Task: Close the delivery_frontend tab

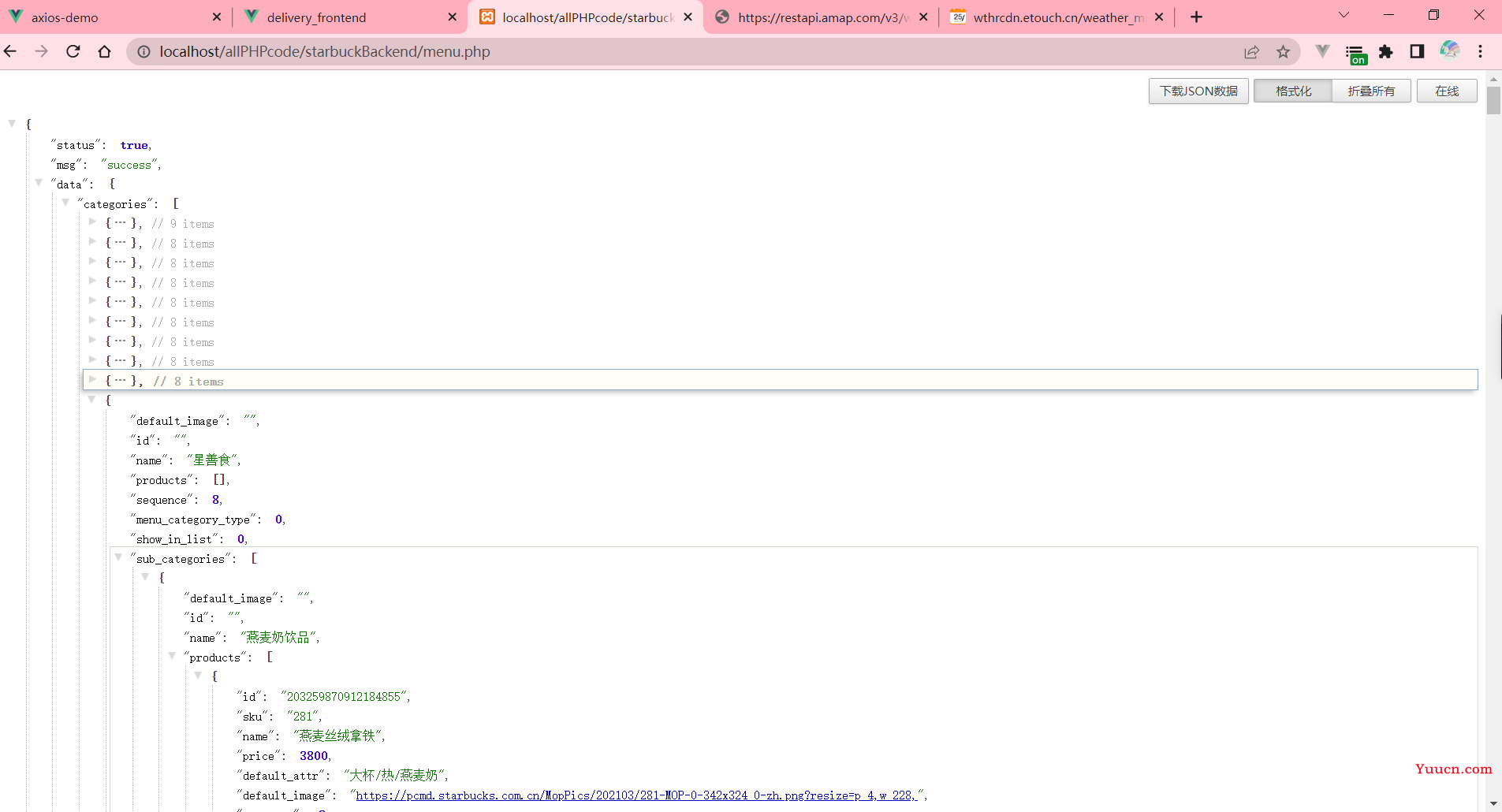Action: pyautogui.click(x=452, y=17)
